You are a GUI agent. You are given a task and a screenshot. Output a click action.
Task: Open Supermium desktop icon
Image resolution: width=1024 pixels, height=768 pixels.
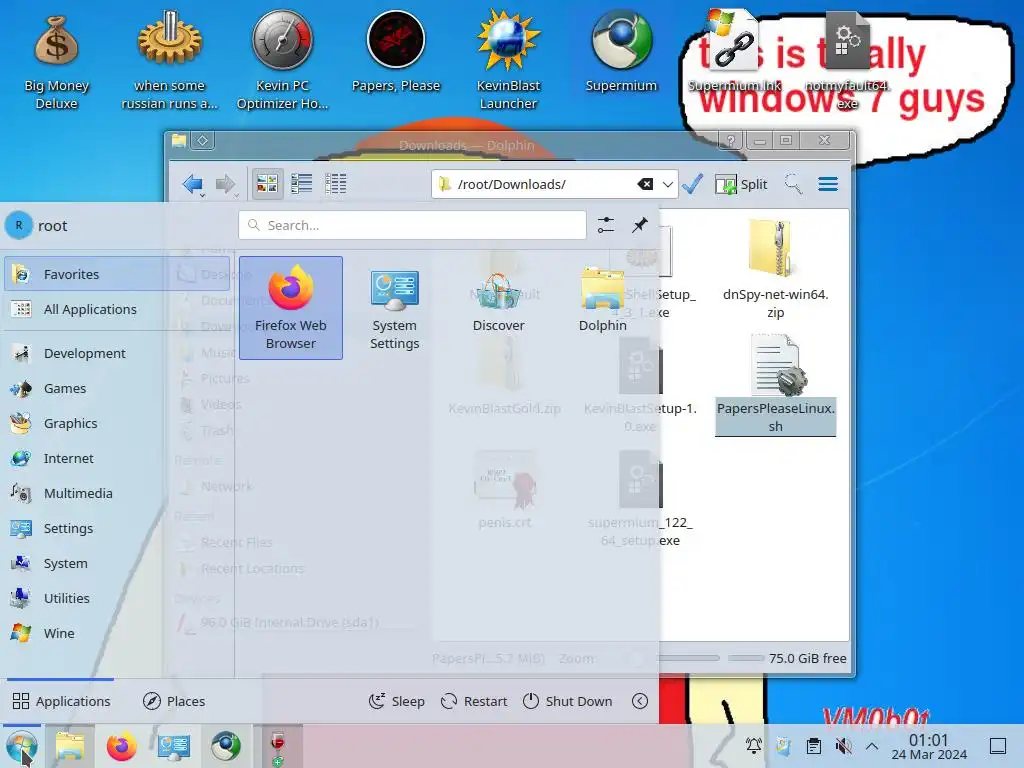(621, 54)
